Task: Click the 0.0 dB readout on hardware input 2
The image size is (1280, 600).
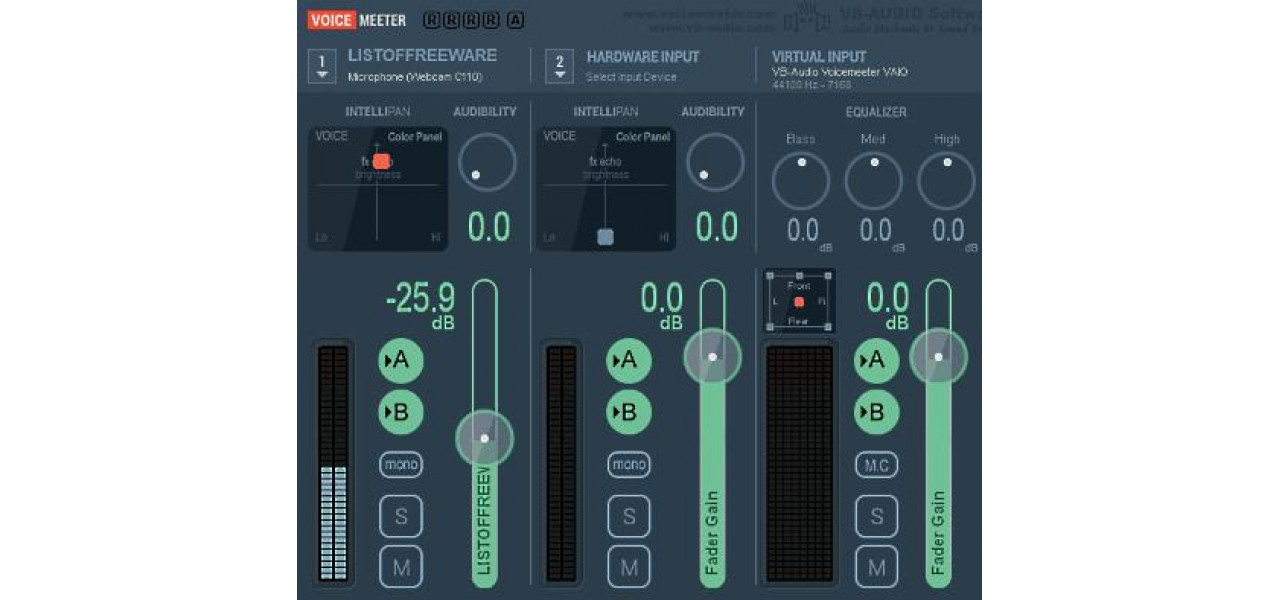Action: [x=662, y=305]
